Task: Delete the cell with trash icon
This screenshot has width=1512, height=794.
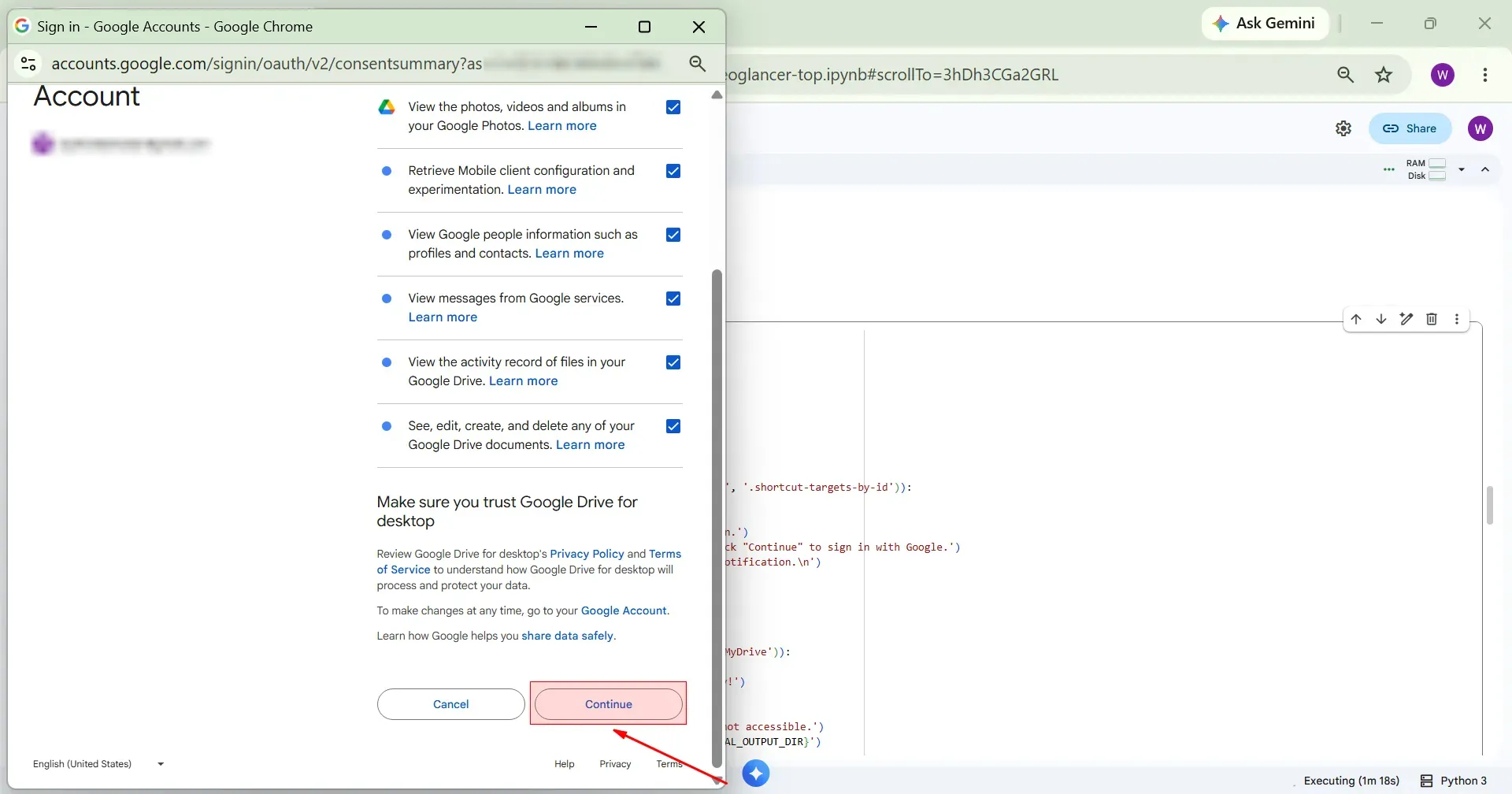Action: click(x=1432, y=319)
